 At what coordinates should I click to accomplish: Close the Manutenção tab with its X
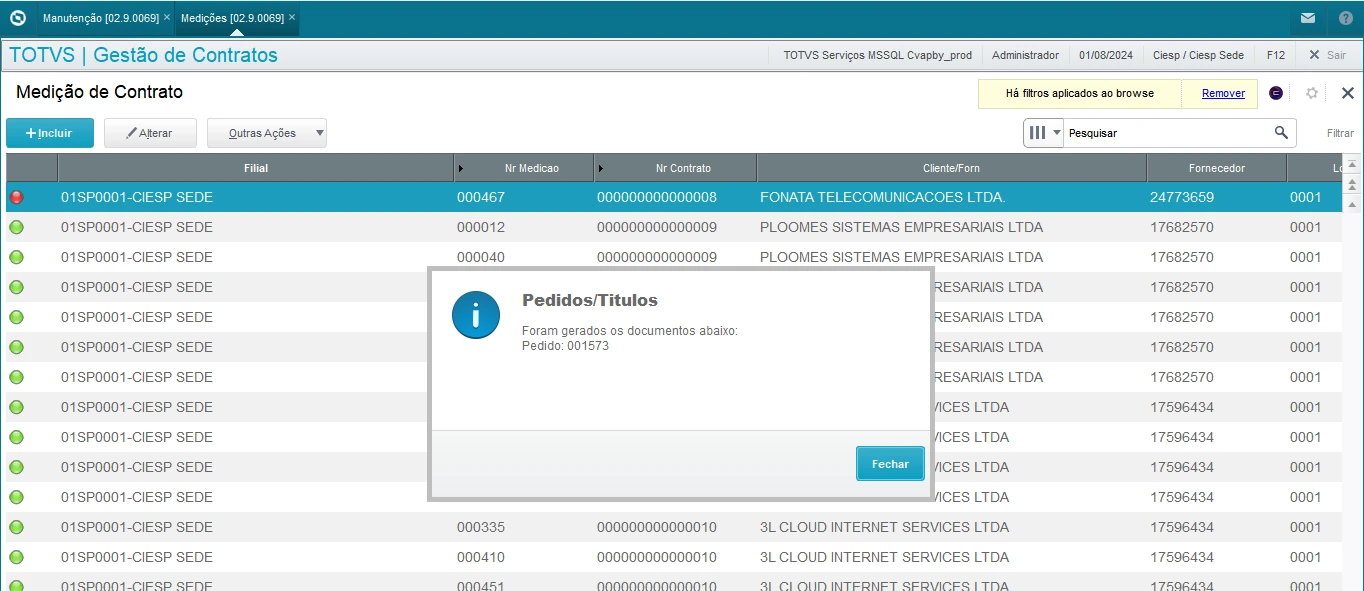click(x=167, y=18)
